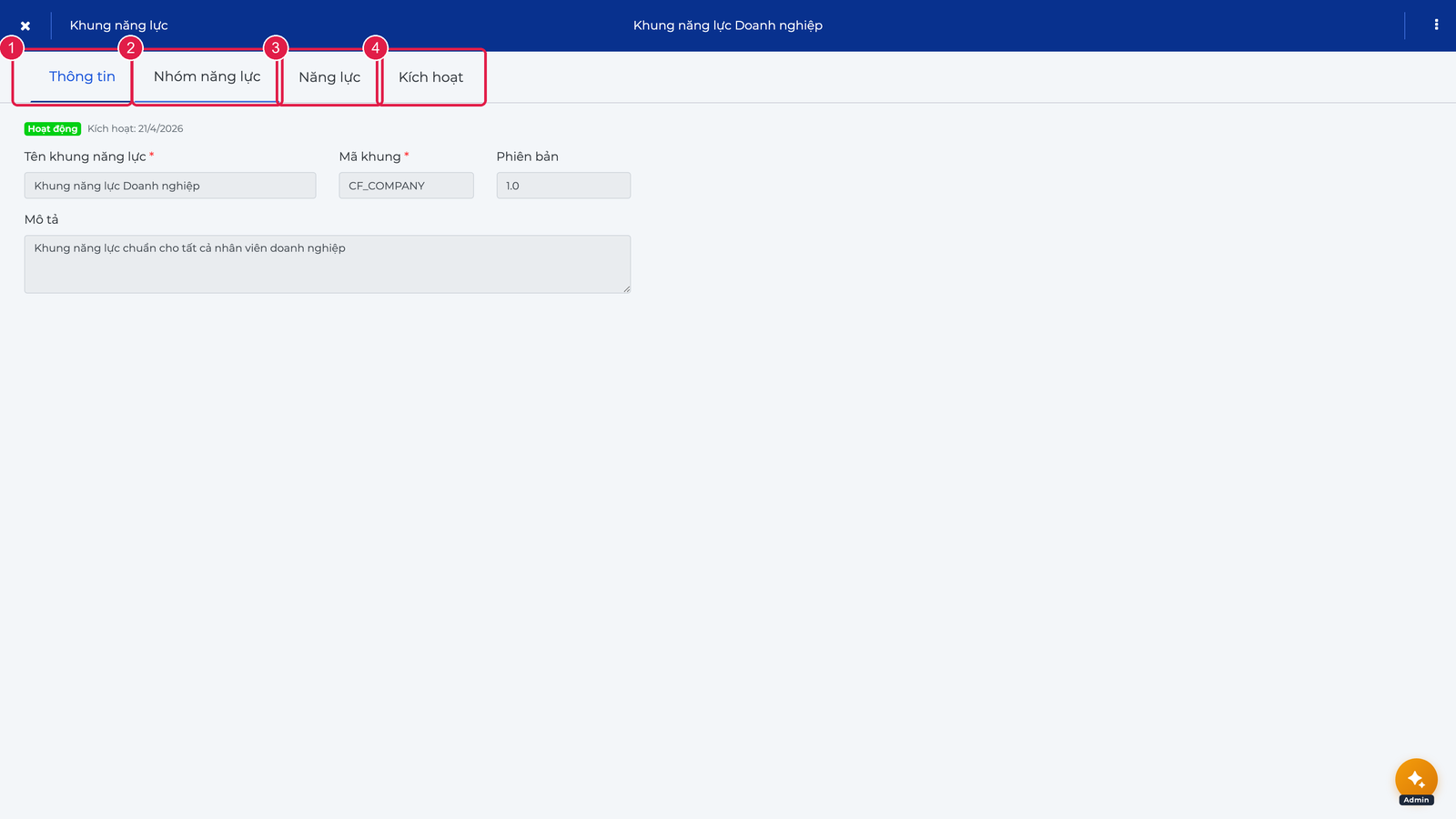Click the Phiên bản field showing 1.0
Viewport: 1456px width, 819px height.
(x=563, y=186)
